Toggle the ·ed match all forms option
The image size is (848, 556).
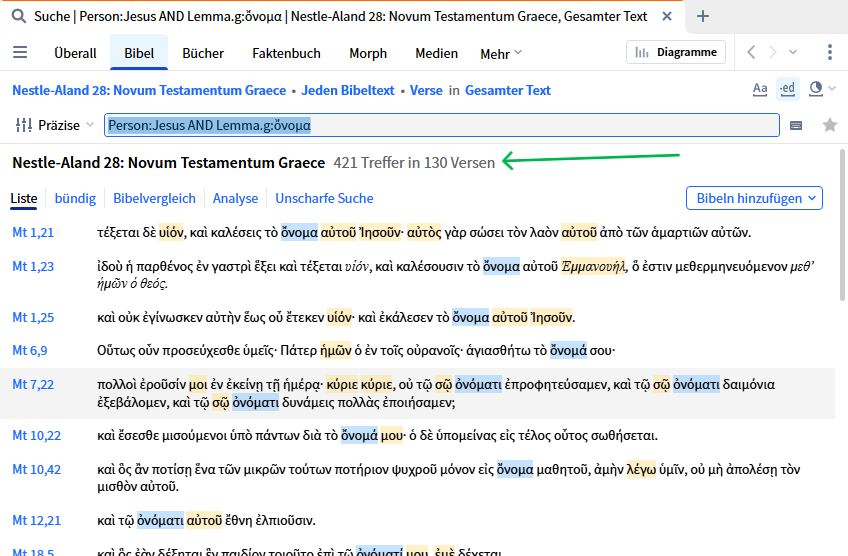(x=787, y=89)
